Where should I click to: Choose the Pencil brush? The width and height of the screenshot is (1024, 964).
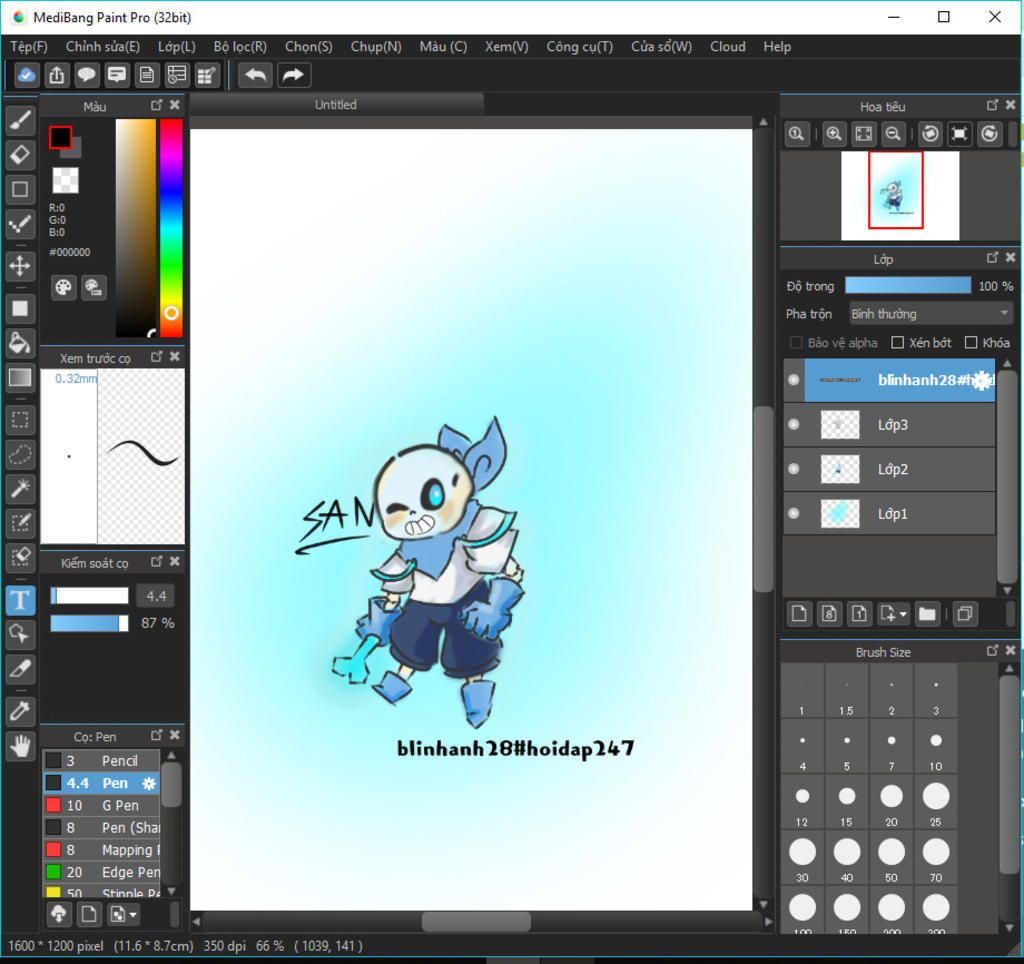(x=101, y=761)
